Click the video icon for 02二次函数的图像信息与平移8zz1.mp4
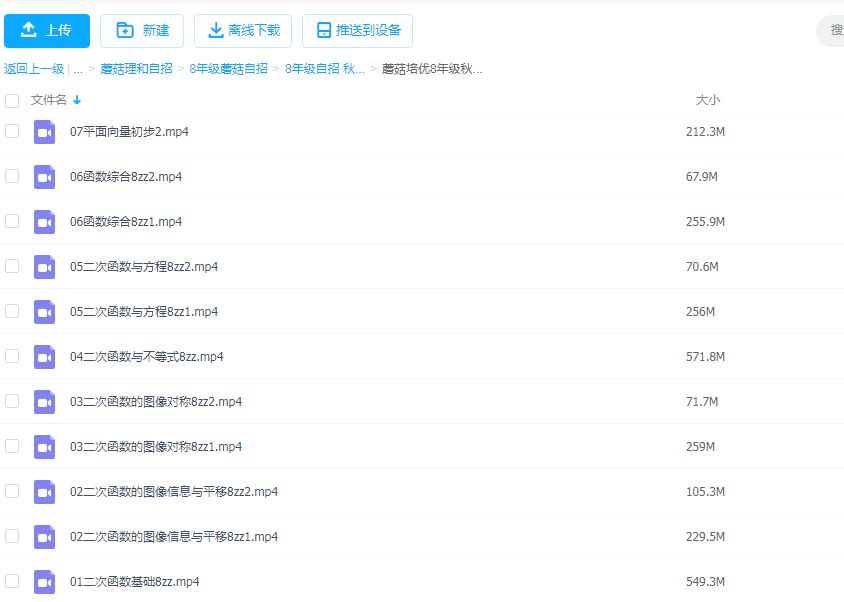 coord(44,537)
